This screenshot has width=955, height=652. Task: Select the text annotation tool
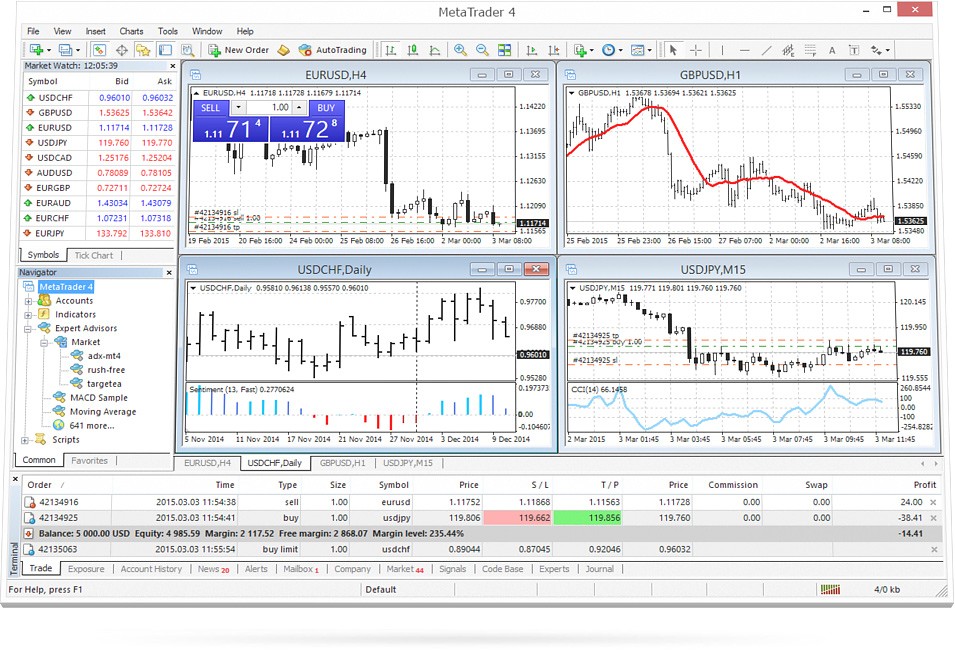(831, 49)
